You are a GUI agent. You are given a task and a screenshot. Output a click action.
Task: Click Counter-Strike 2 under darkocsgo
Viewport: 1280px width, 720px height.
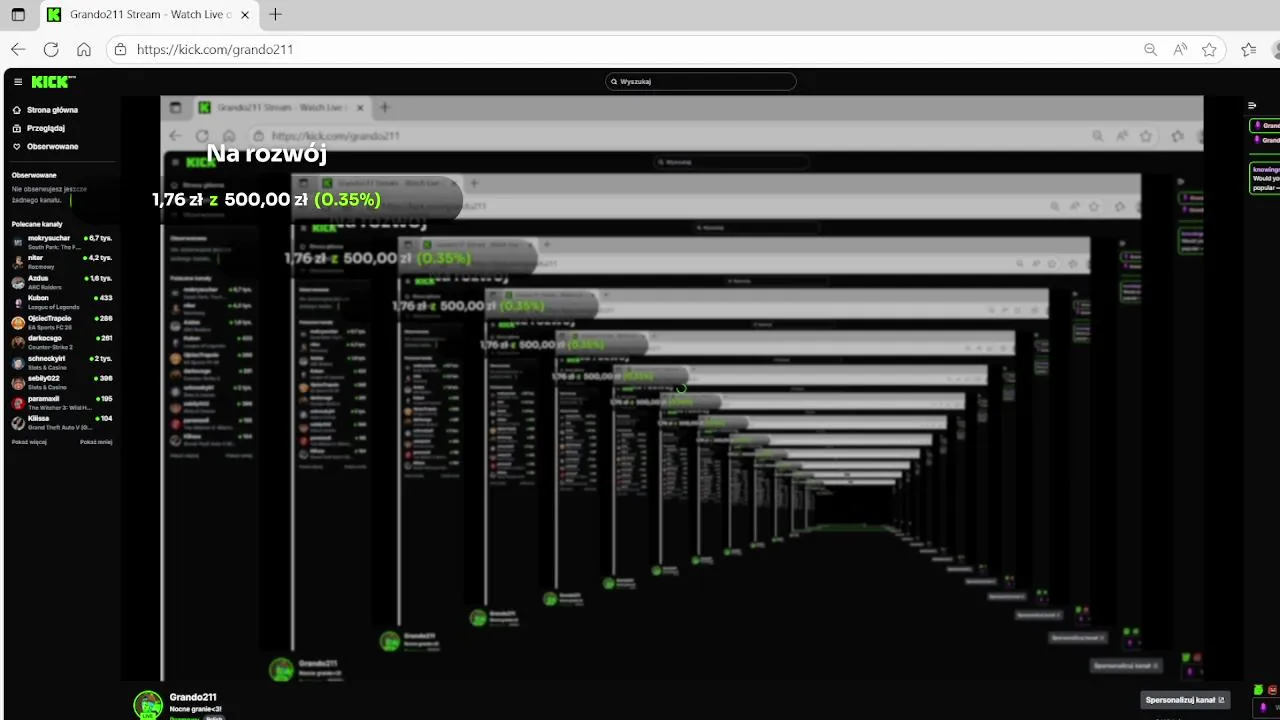[49, 347]
